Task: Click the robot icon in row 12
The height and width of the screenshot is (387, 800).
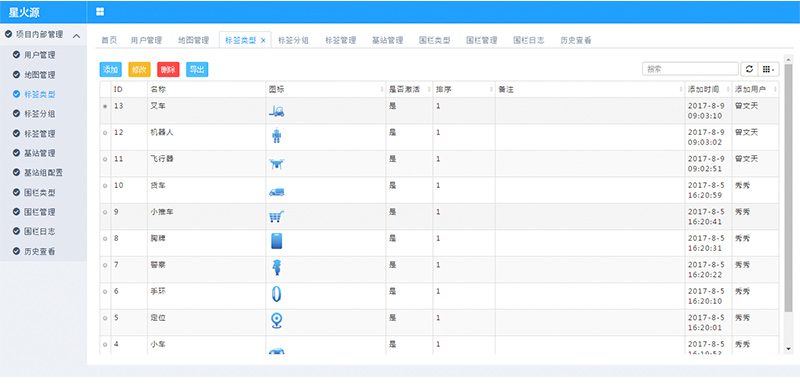Action: point(277,136)
